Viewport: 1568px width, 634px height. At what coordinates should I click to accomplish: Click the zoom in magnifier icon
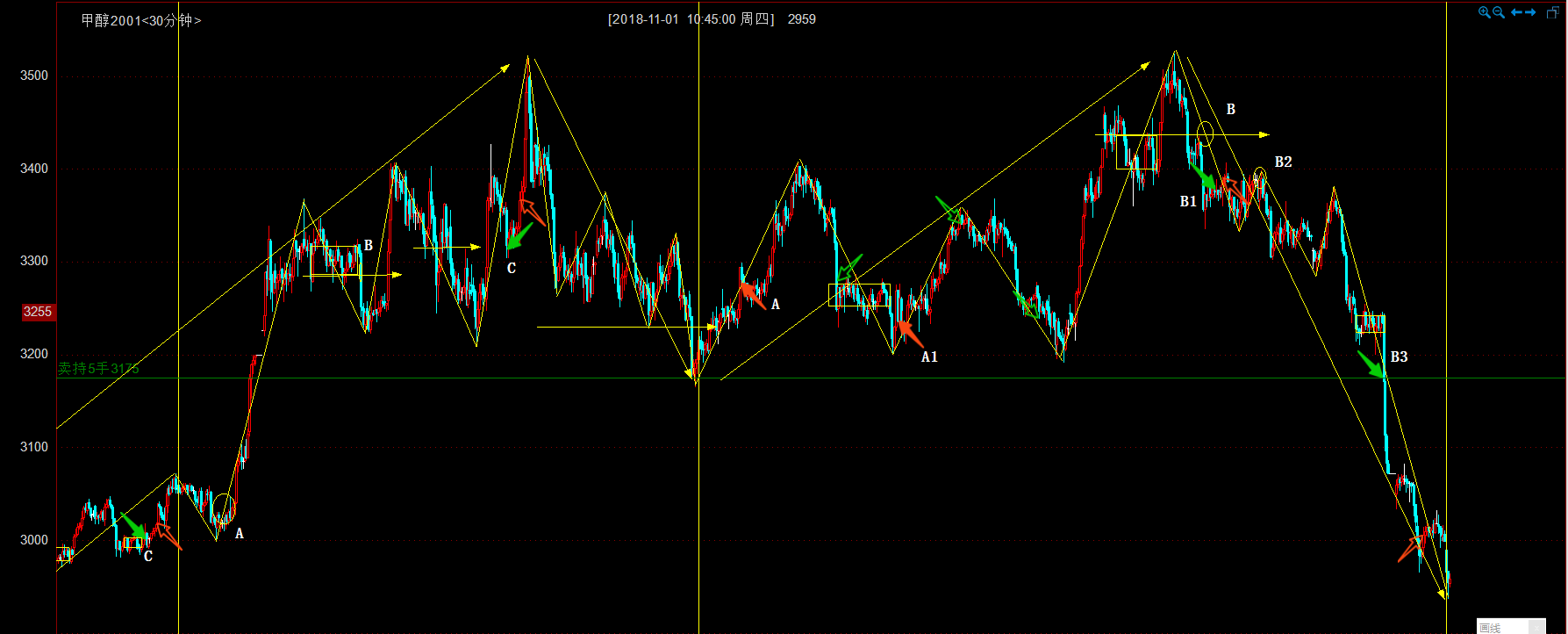click(1484, 12)
